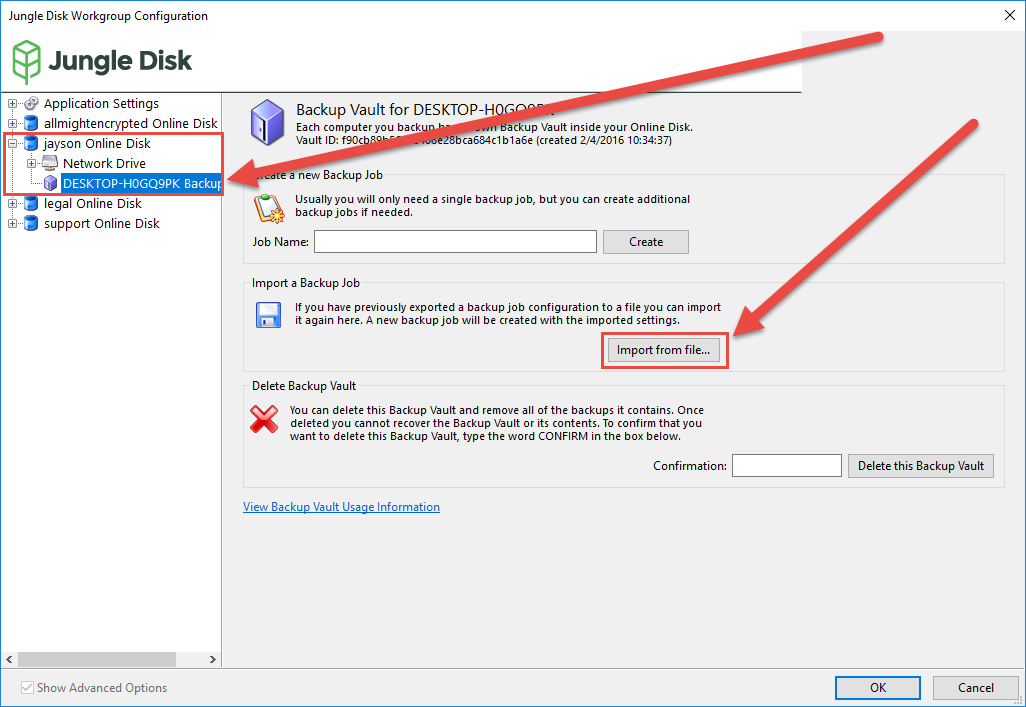Click the Network Drive computer icon
1026x707 pixels.
pyautogui.click(x=50, y=163)
